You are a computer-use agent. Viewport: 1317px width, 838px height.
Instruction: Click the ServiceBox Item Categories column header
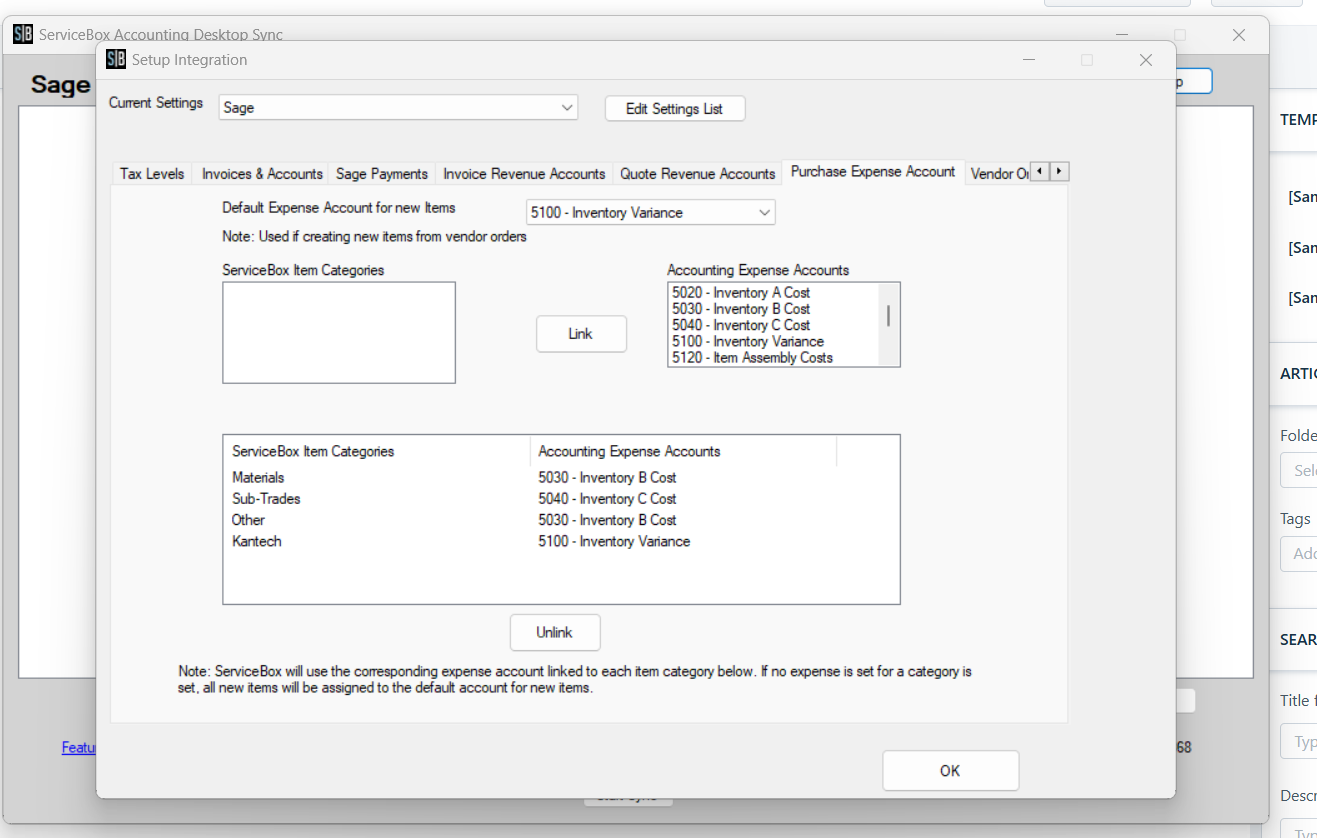coord(377,451)
